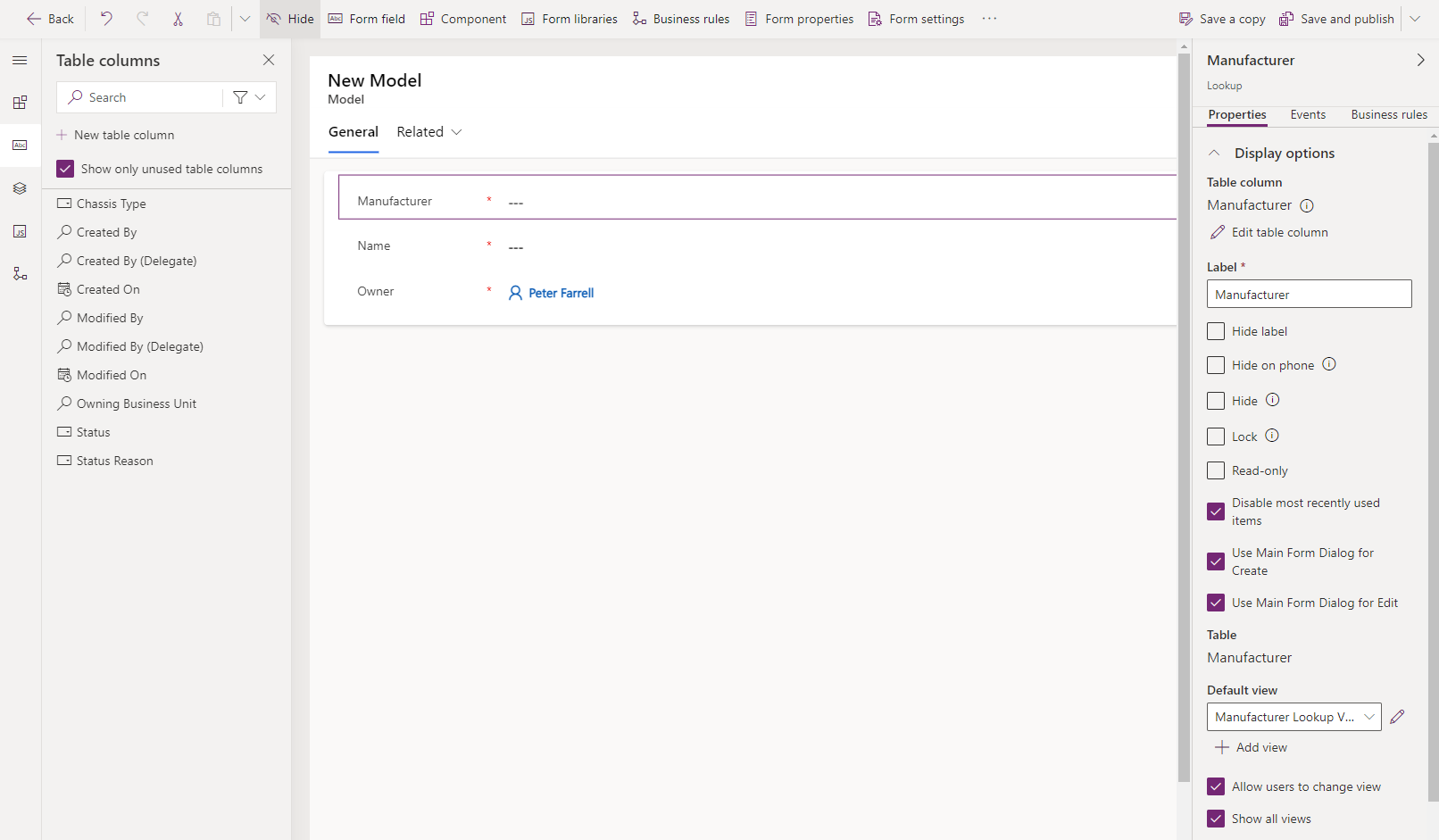Enable the Hide label checkbox
Screen dimensions: 1439x840
(x=1215, y=330)
